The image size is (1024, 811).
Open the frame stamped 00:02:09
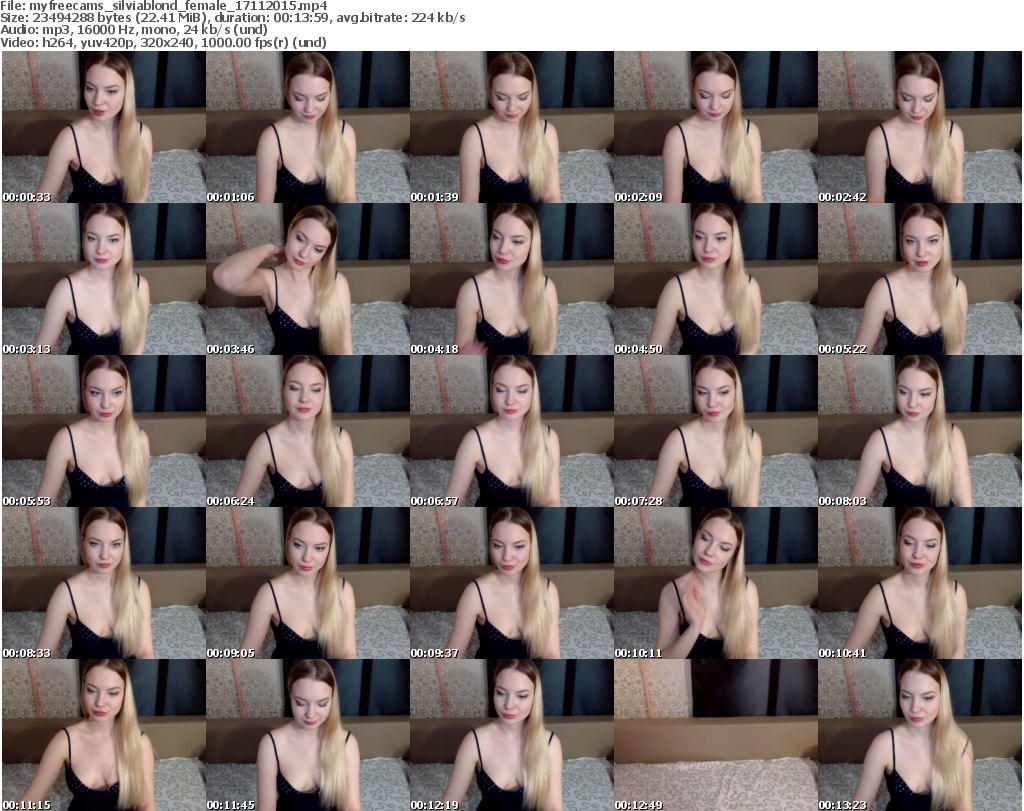click(x=716, y=127)
